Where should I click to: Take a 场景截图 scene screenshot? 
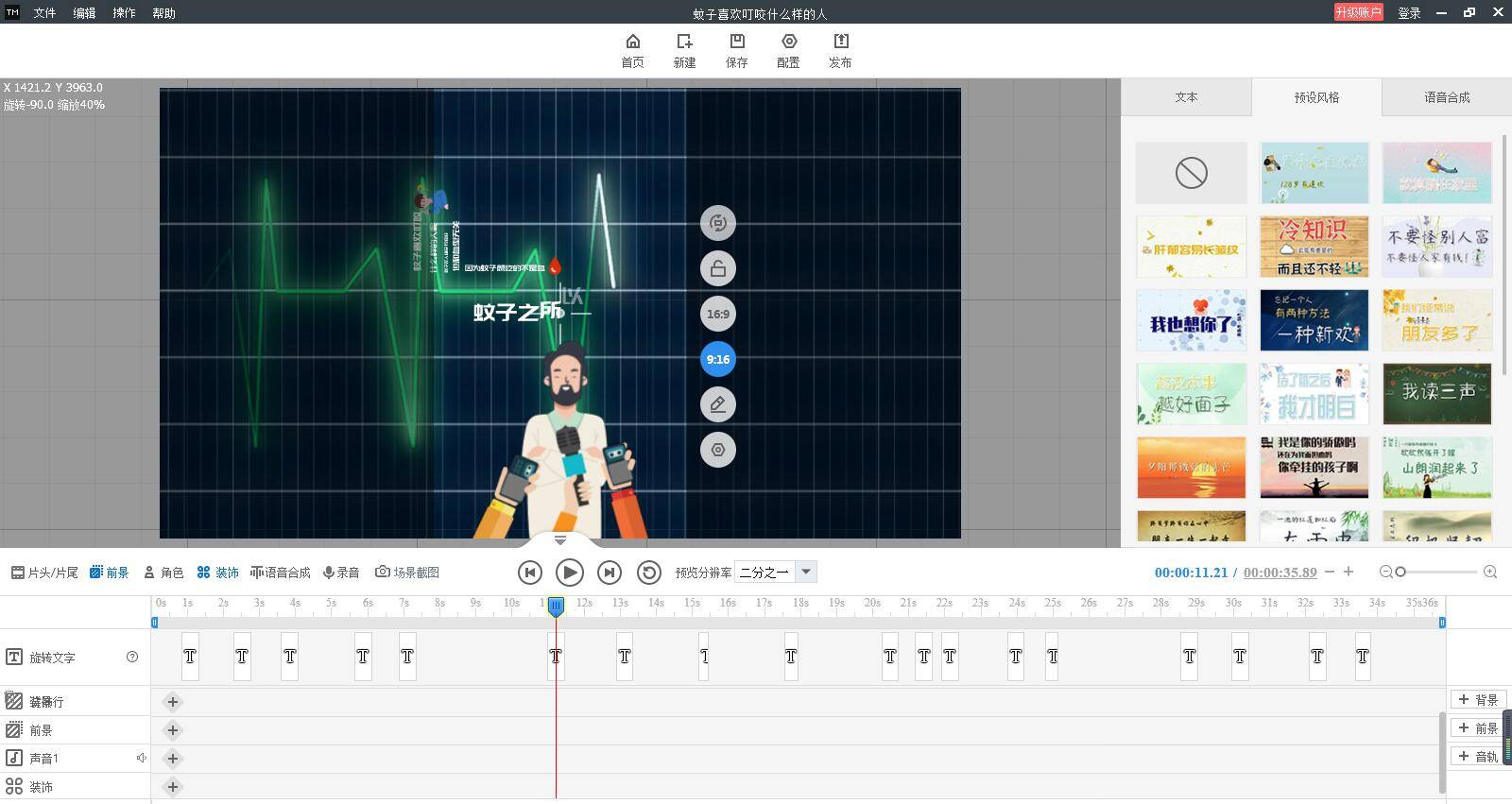(x=407, y=573)
